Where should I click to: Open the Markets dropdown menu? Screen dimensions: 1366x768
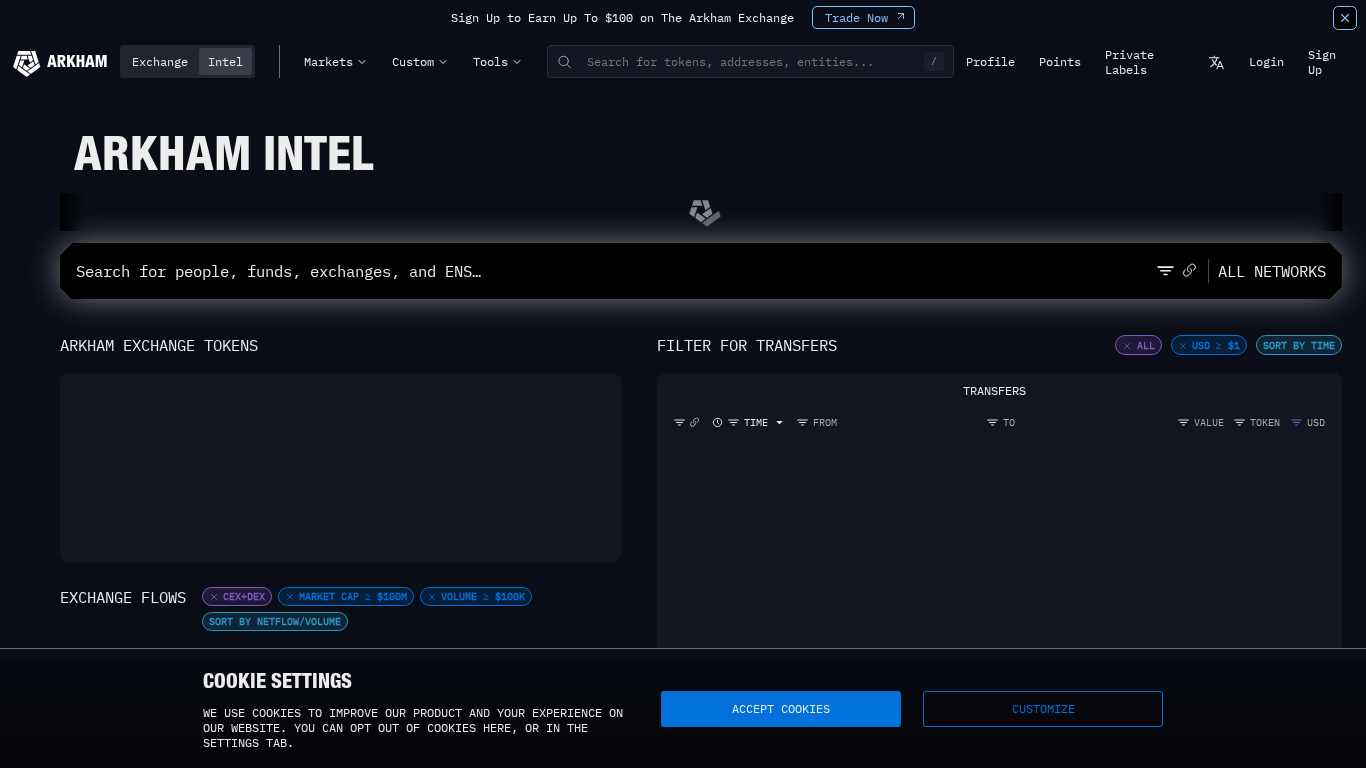pyautogui.click(x=335, y=62)
